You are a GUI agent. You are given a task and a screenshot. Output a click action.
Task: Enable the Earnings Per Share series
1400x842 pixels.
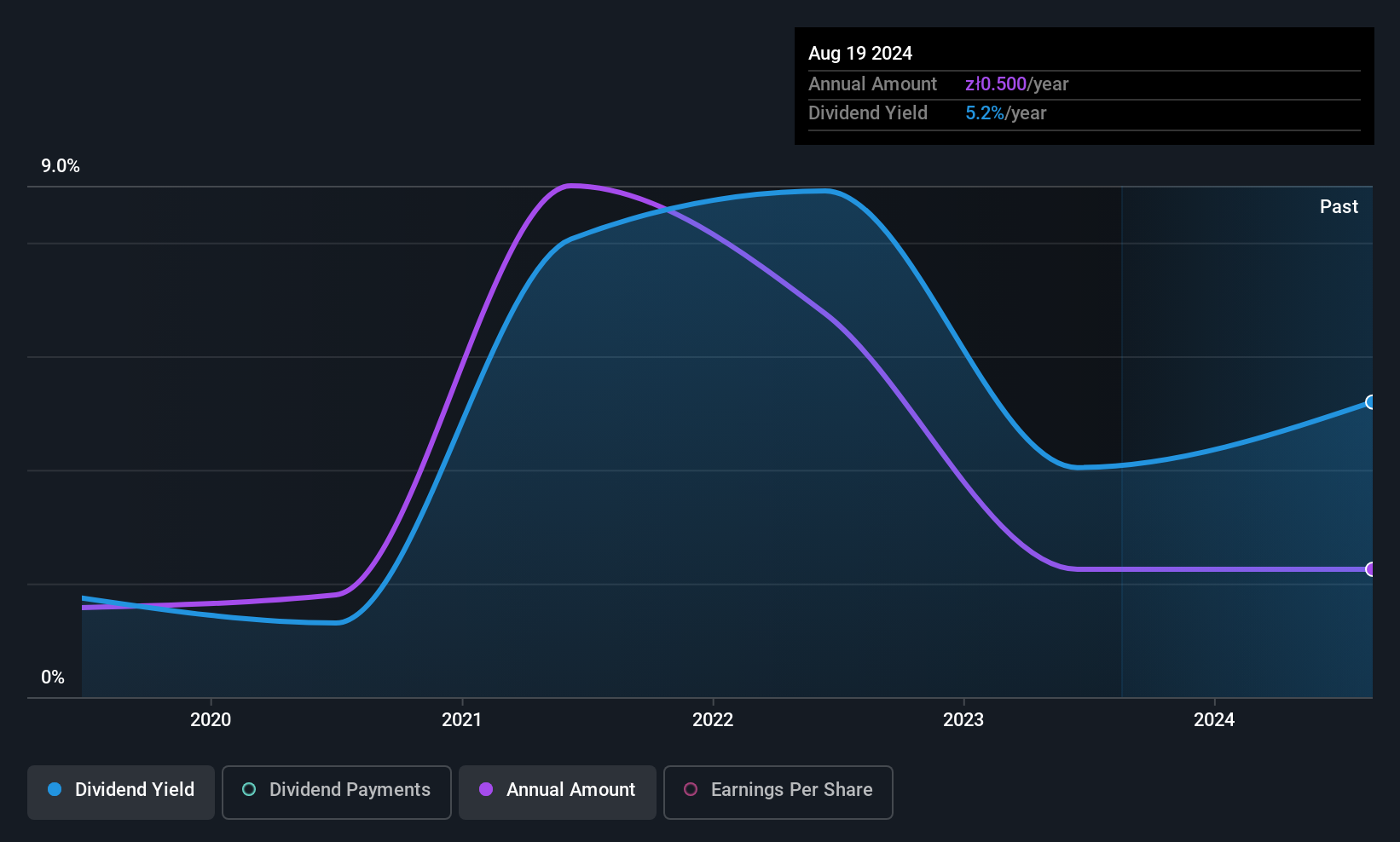coord(778,792)
